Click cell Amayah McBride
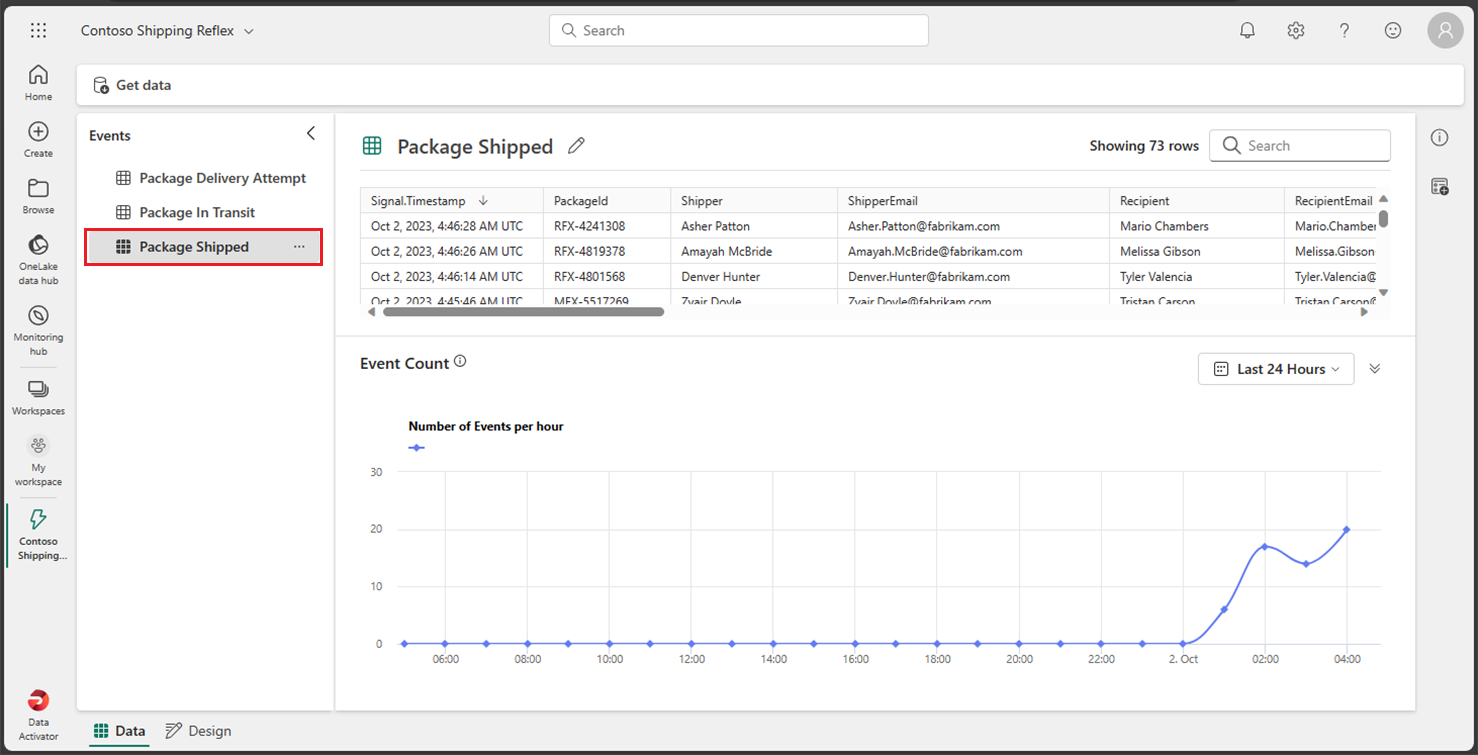Image resolution: width=1478 pixels, height=755 pixels. click(753, 251)
